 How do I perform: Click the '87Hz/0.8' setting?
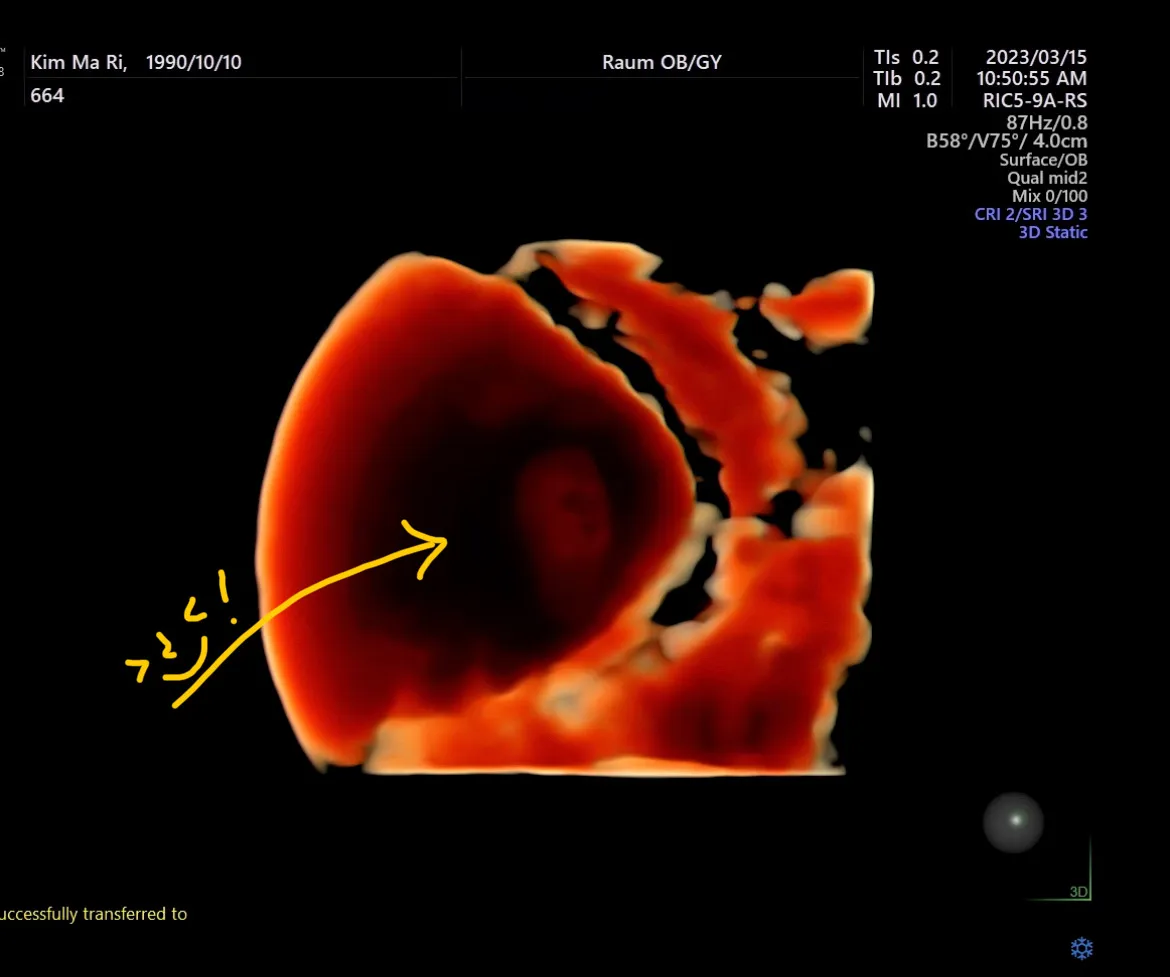pyautogui.click(x=1046, y=122)
